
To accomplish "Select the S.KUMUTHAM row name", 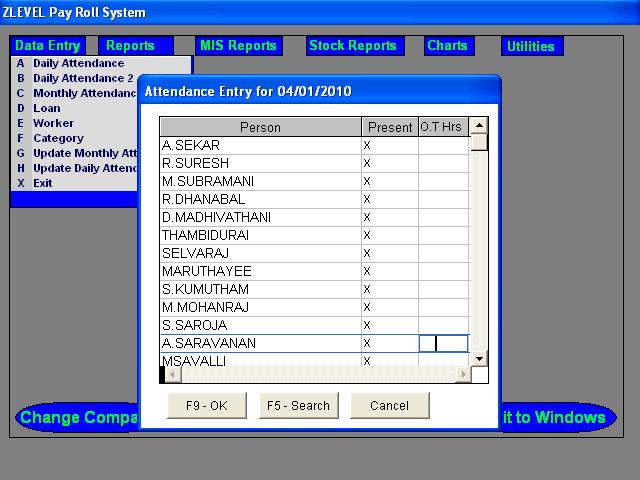I will (x=205, y=289).
